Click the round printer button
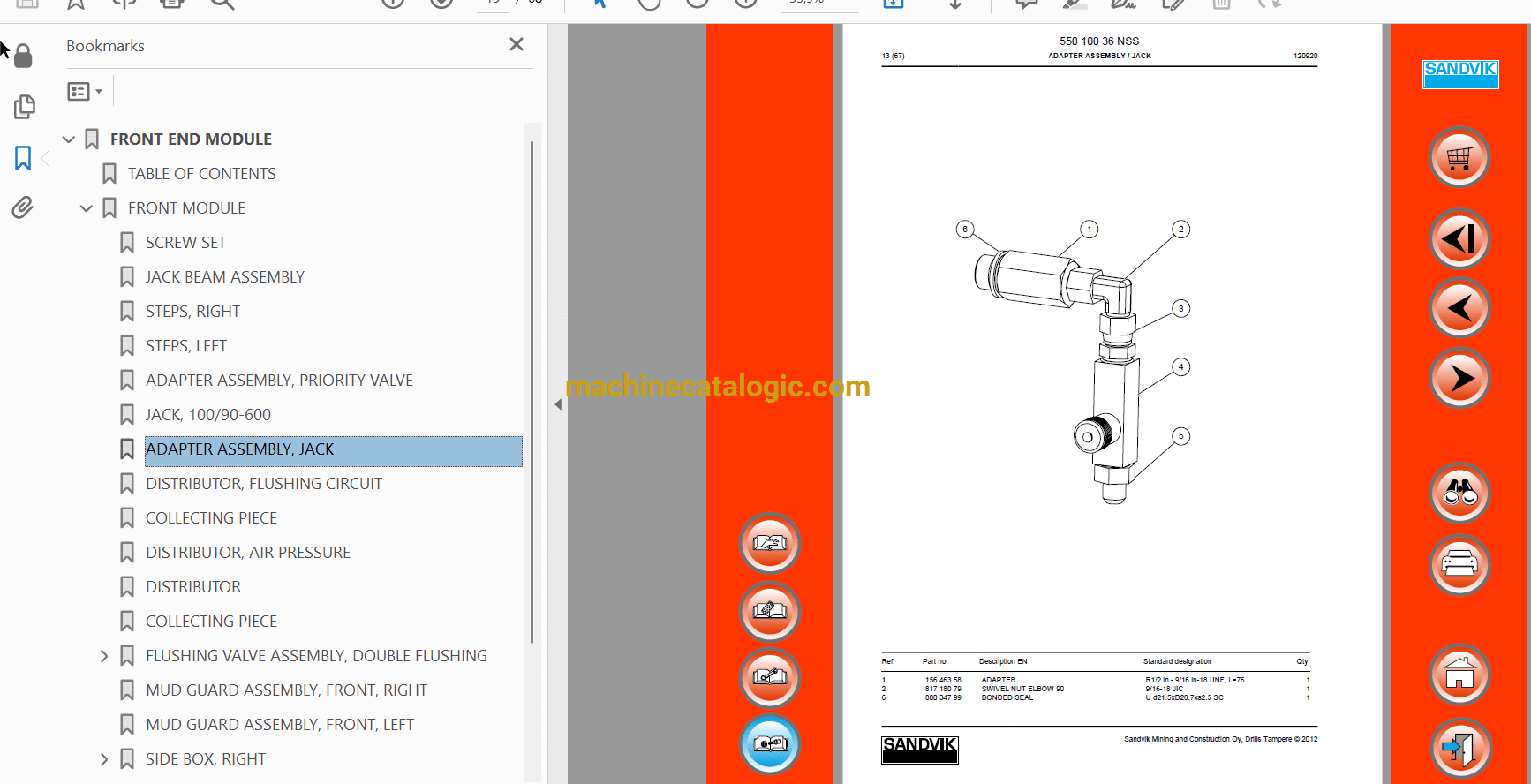This screenshot has width=1531, height=784. pos(1459,564)
